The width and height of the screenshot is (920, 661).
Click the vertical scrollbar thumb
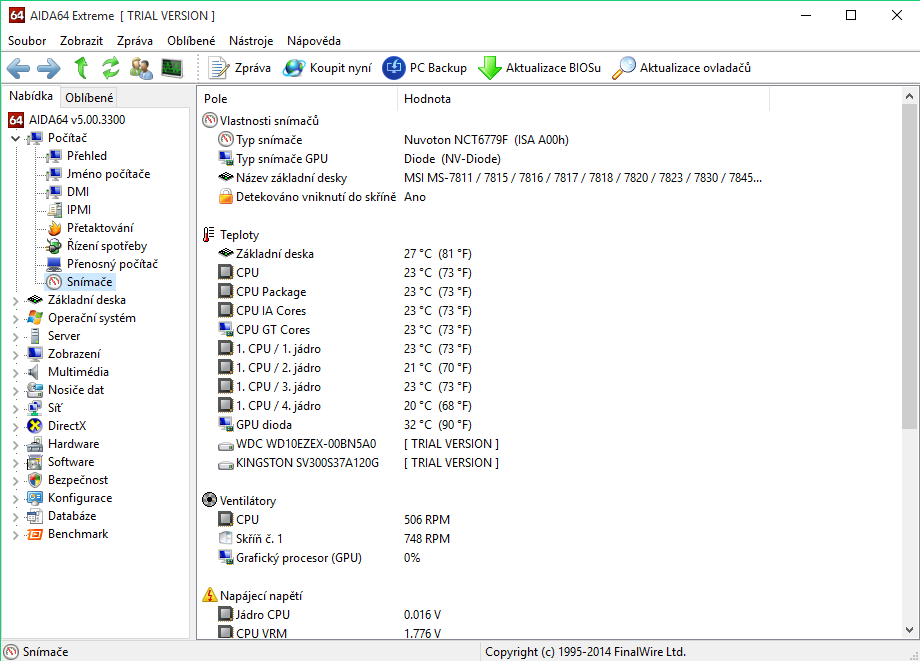tap(909, 266)
